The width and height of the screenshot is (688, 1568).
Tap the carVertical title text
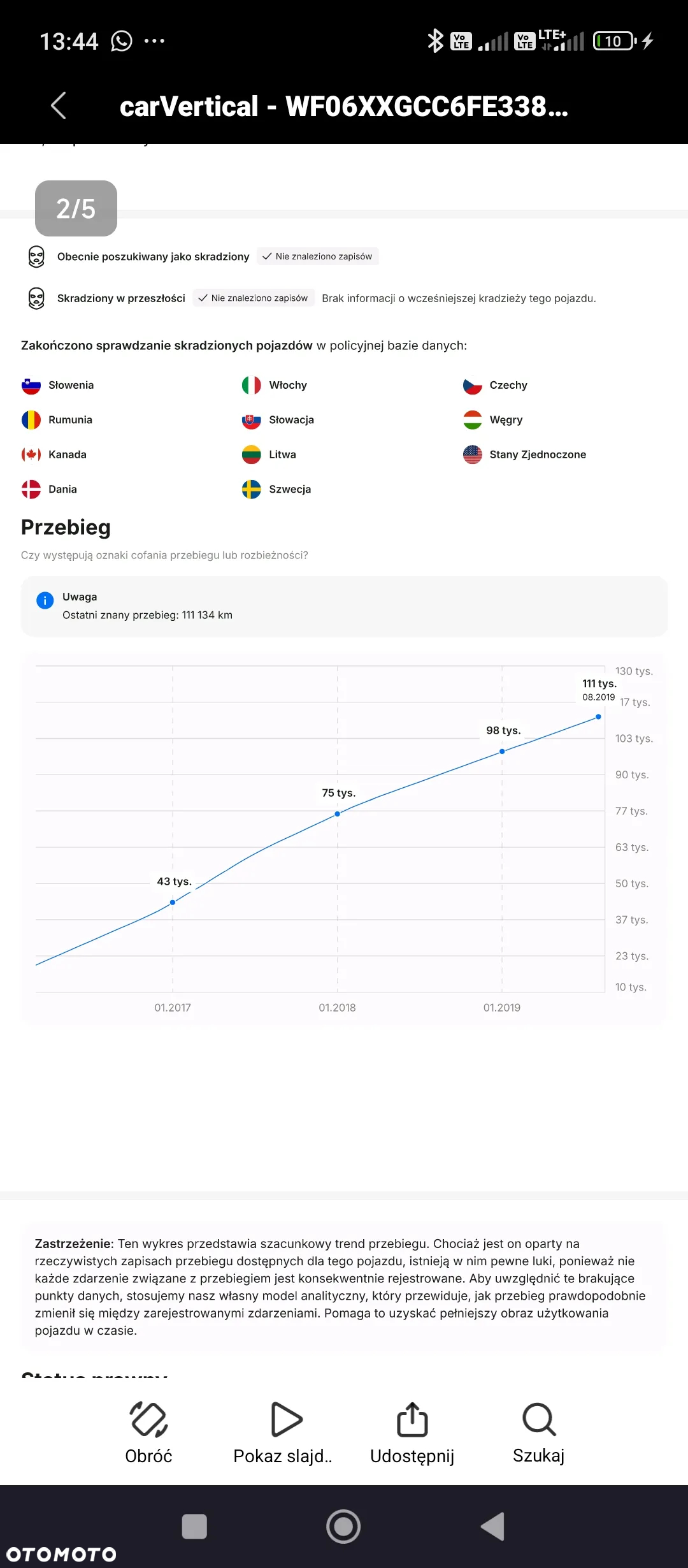[x=344, y=106]
